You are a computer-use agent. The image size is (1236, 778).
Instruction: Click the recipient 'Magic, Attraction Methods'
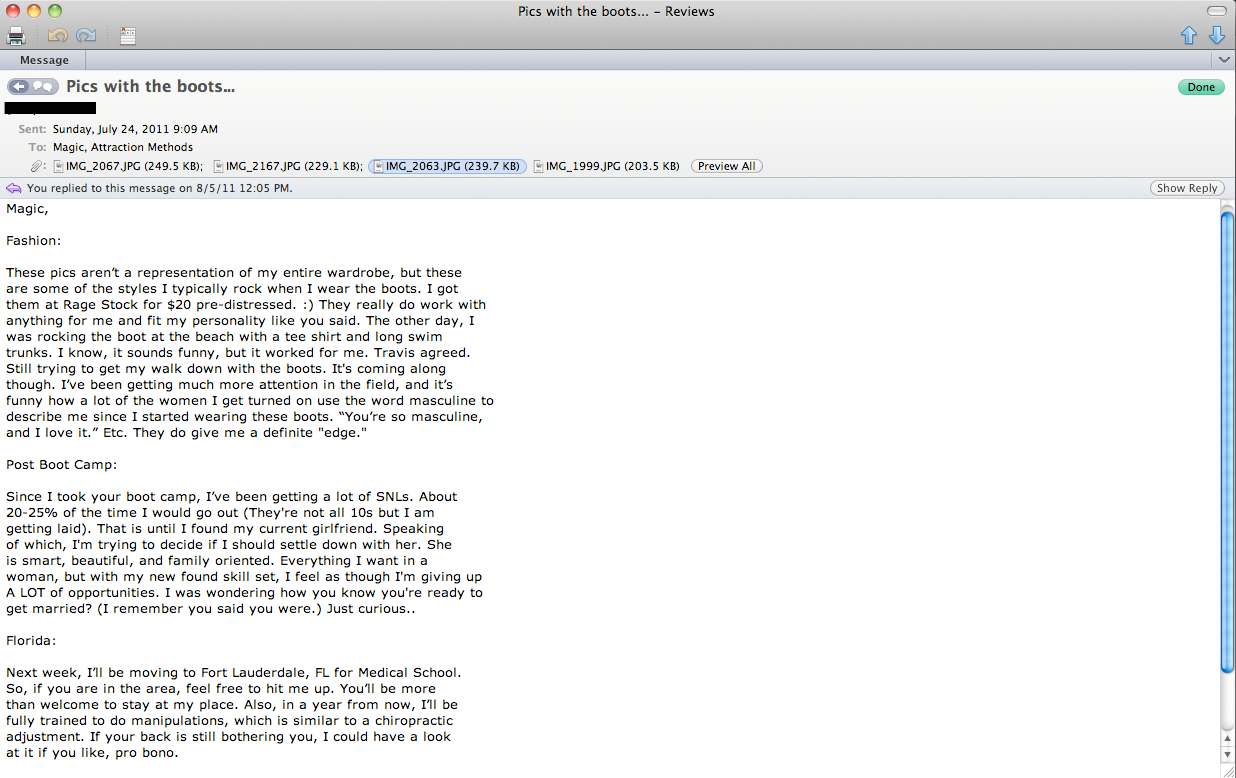coord(123,147)
